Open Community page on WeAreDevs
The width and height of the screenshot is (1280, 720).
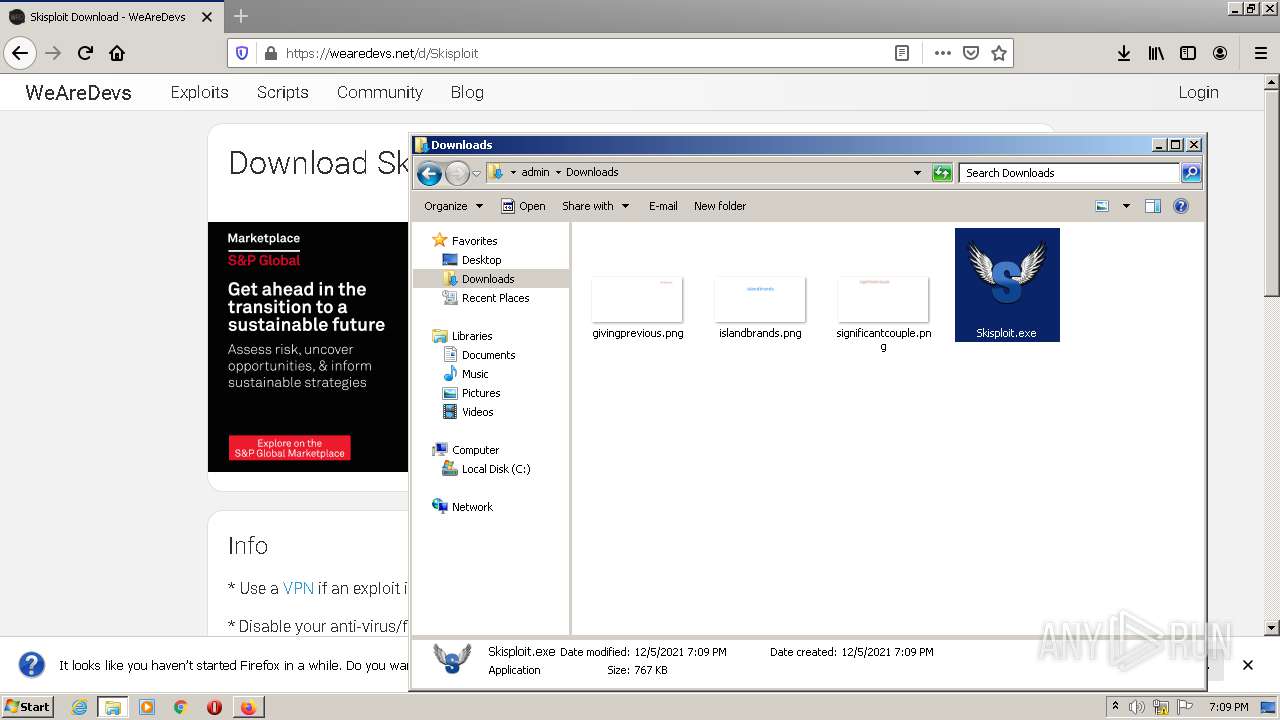coord(379,92)
